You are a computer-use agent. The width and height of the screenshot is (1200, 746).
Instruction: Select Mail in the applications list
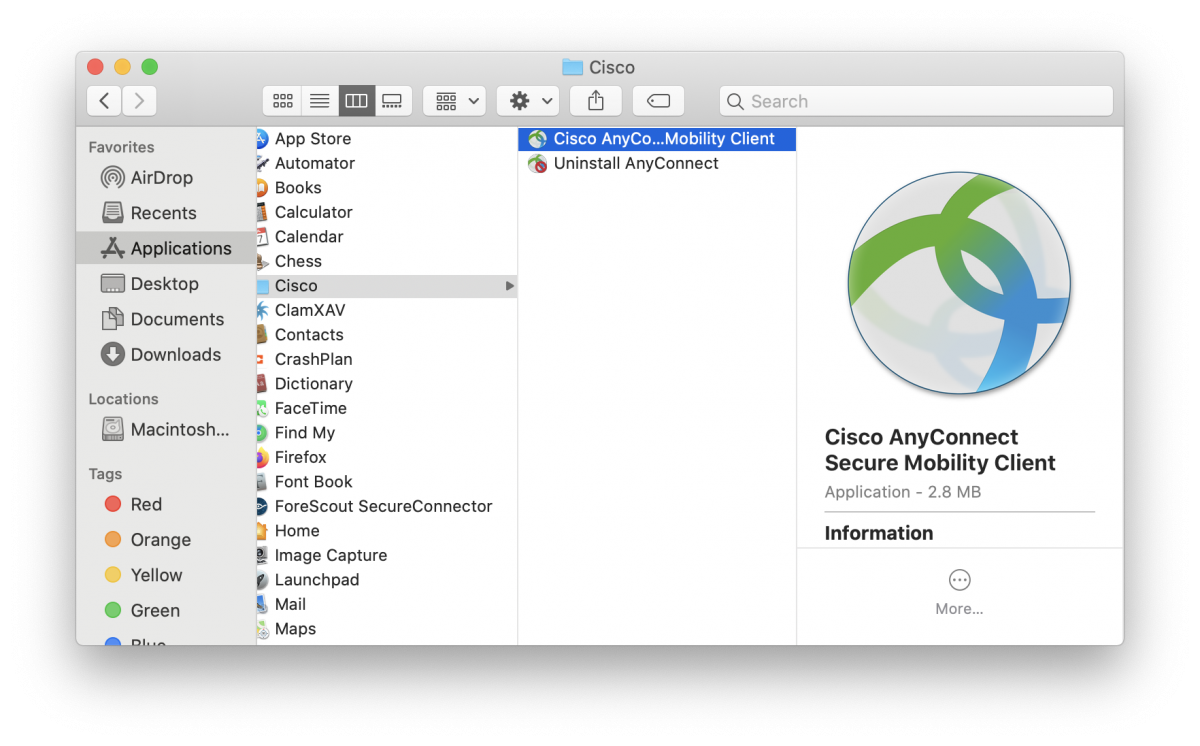(x=387, y=604)
